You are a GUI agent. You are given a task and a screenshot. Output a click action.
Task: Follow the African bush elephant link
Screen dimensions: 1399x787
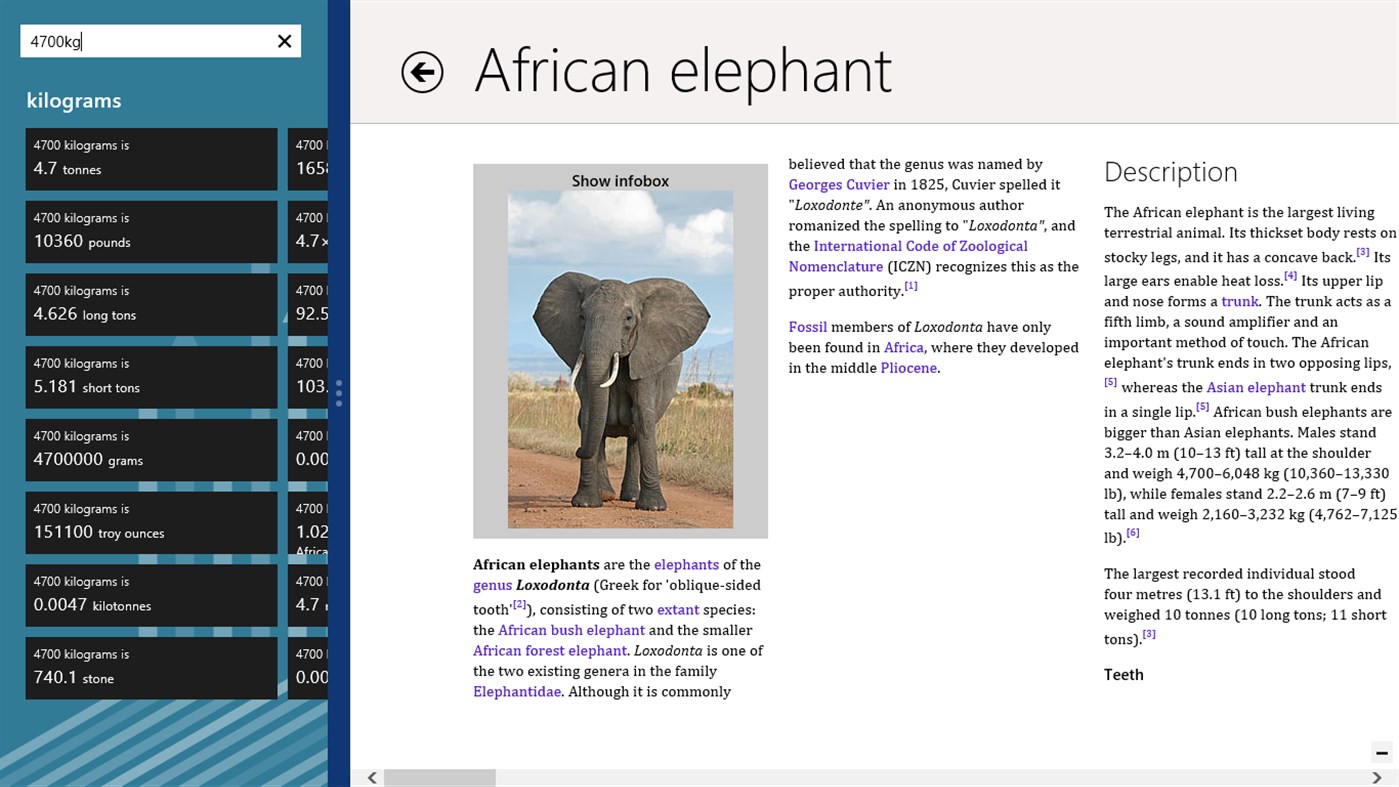571,629
